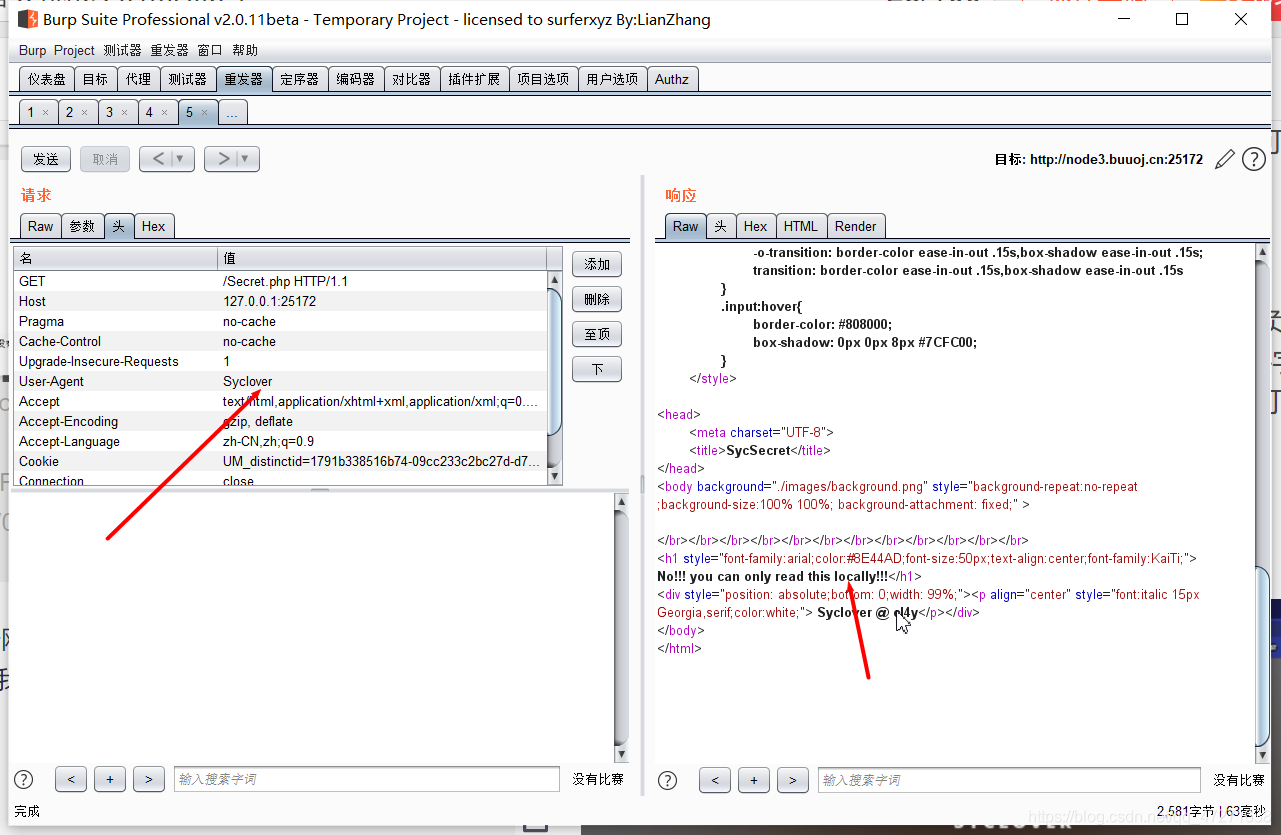Select response Hex tab
Screen dimensions: 1281x835
[x=756, y=226]
